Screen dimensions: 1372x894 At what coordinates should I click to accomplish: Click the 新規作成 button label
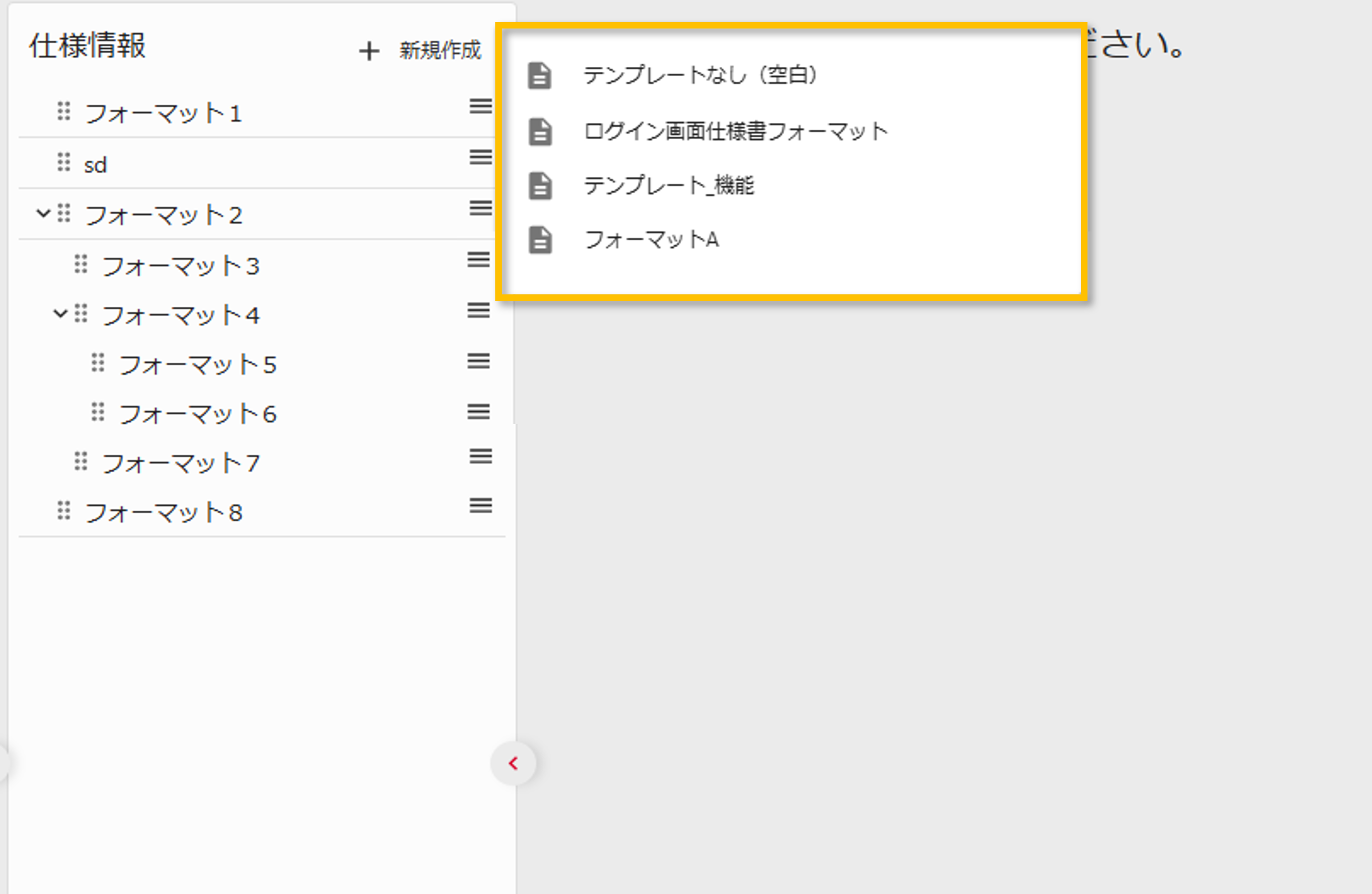440,50
